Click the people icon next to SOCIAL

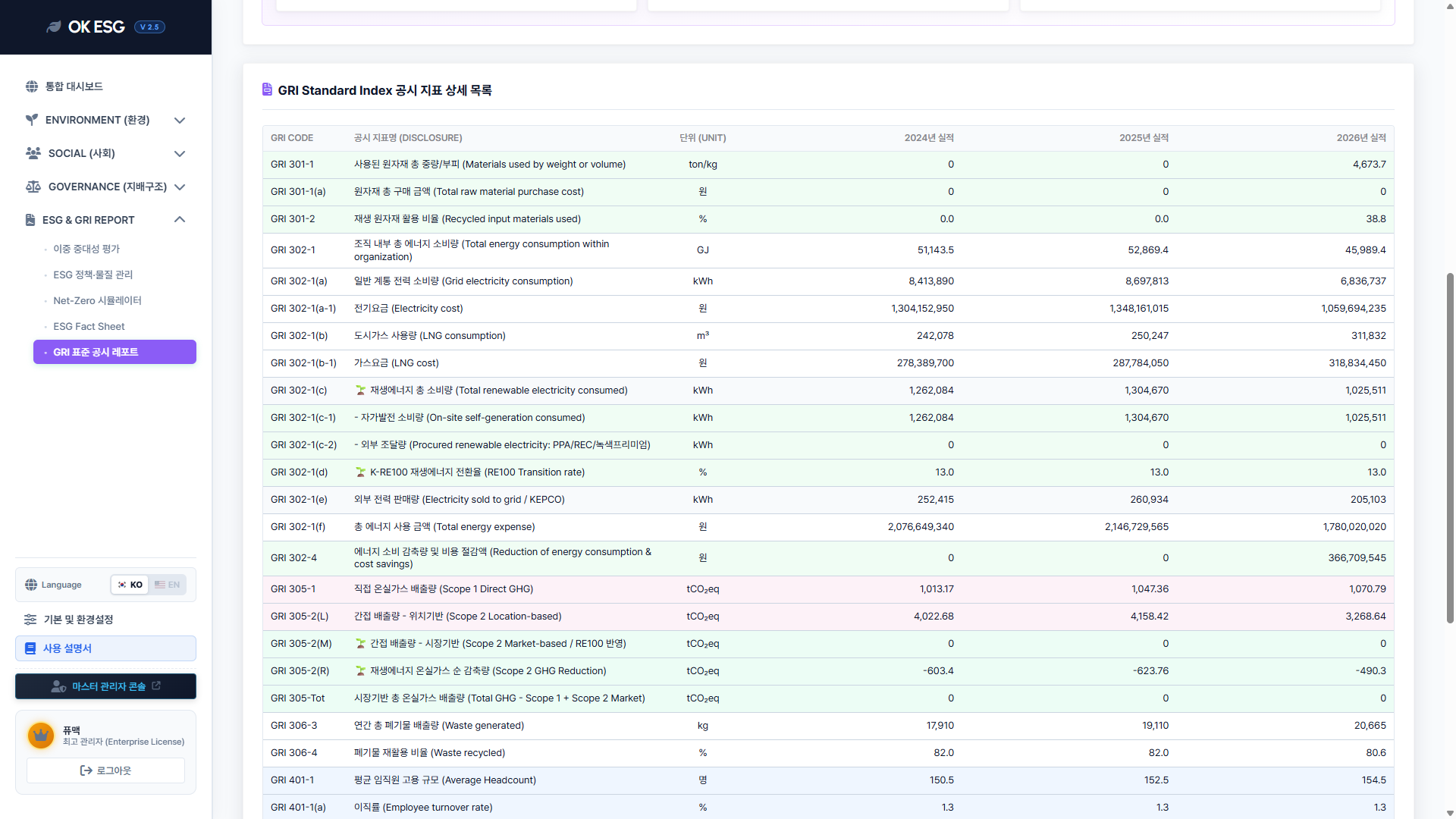(33, 153)
